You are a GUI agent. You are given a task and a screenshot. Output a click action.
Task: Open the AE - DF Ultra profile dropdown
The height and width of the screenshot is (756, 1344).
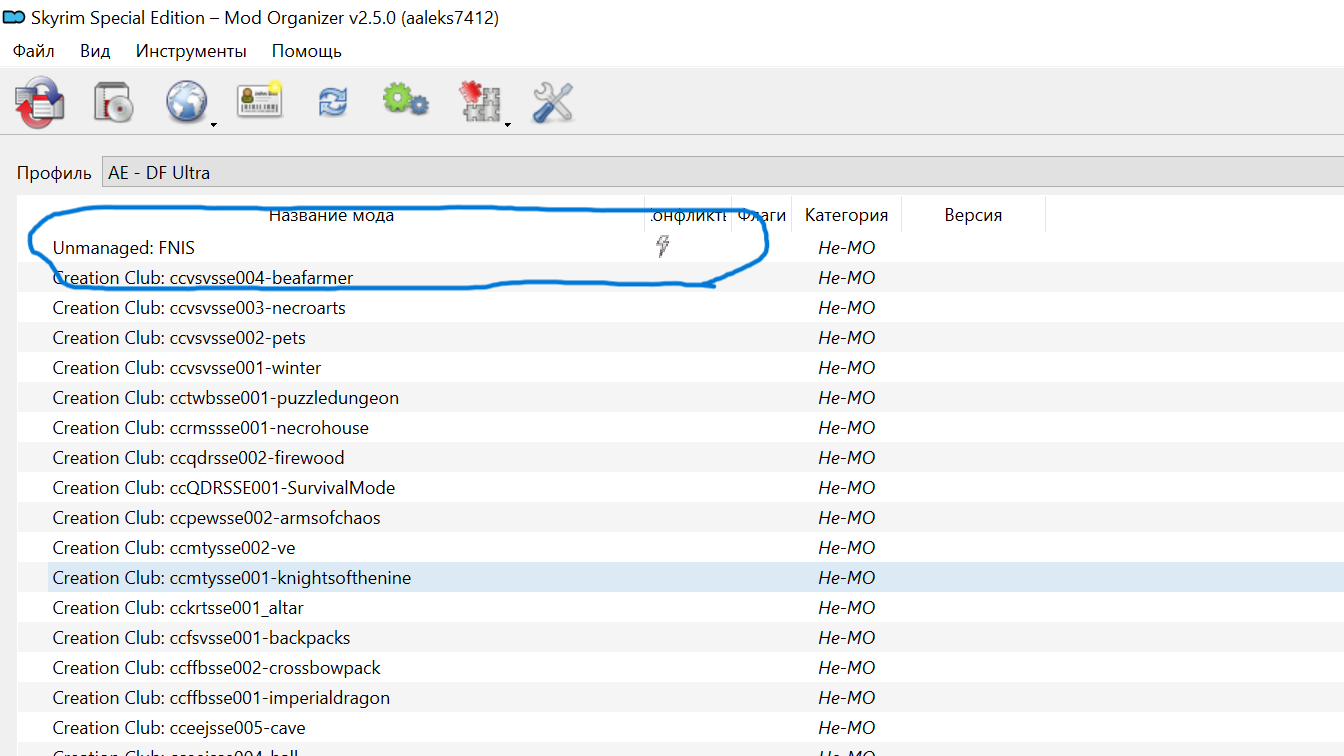720,172
